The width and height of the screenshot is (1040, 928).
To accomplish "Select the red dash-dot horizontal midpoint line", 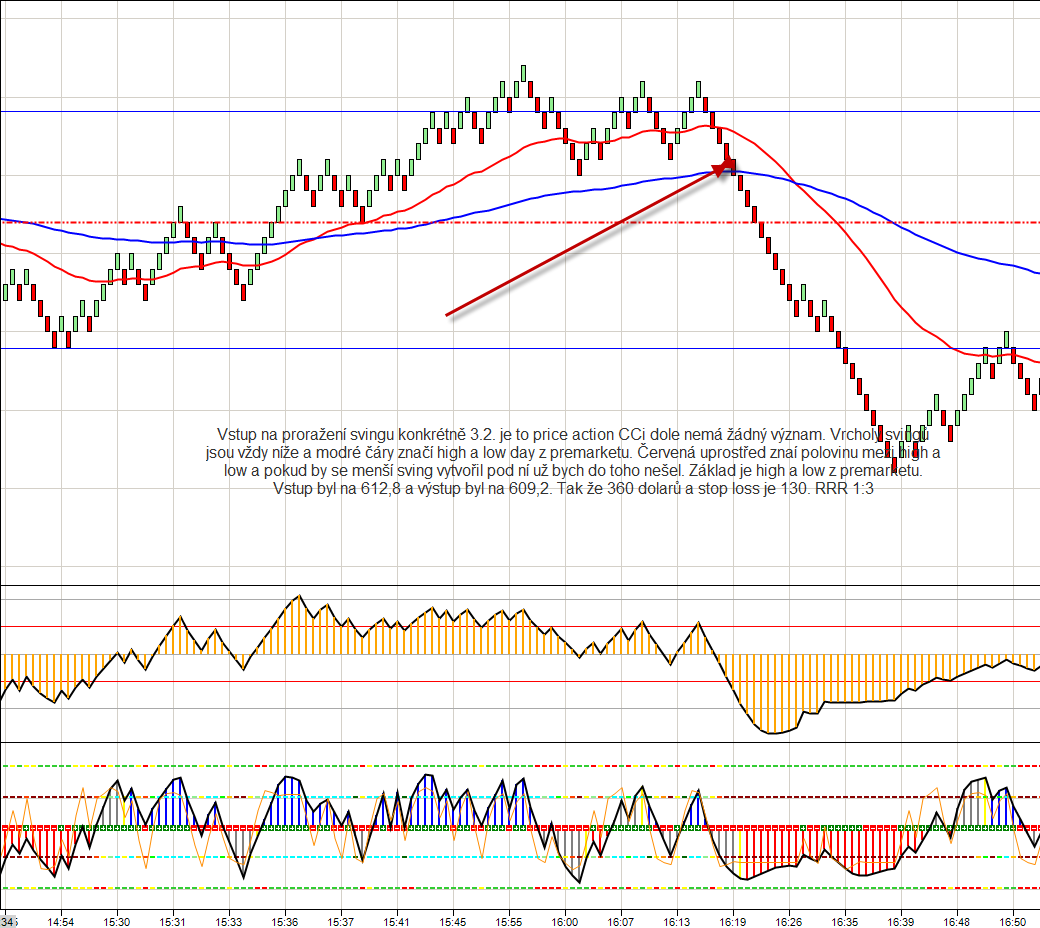I will click(600, 222).
